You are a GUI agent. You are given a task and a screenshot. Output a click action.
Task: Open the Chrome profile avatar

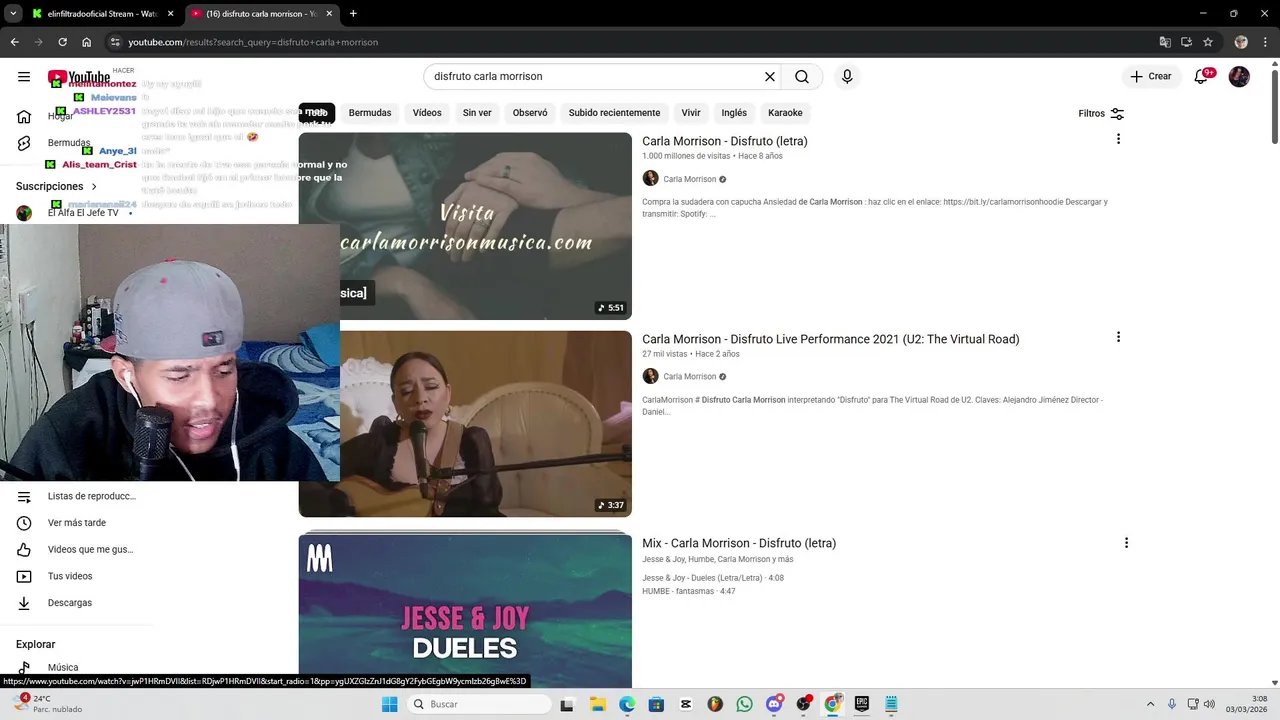coord(1241,42)
